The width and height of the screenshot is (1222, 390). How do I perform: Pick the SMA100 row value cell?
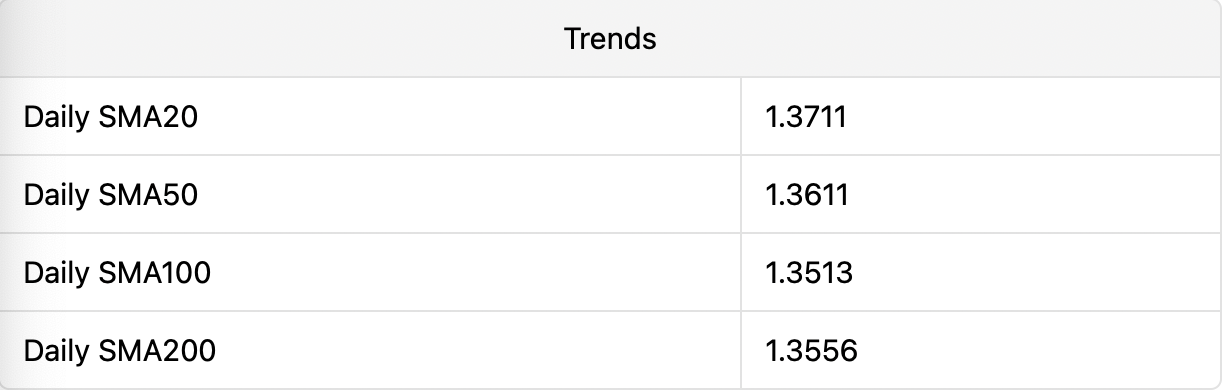pyautogui.click(x=981, y=273)
